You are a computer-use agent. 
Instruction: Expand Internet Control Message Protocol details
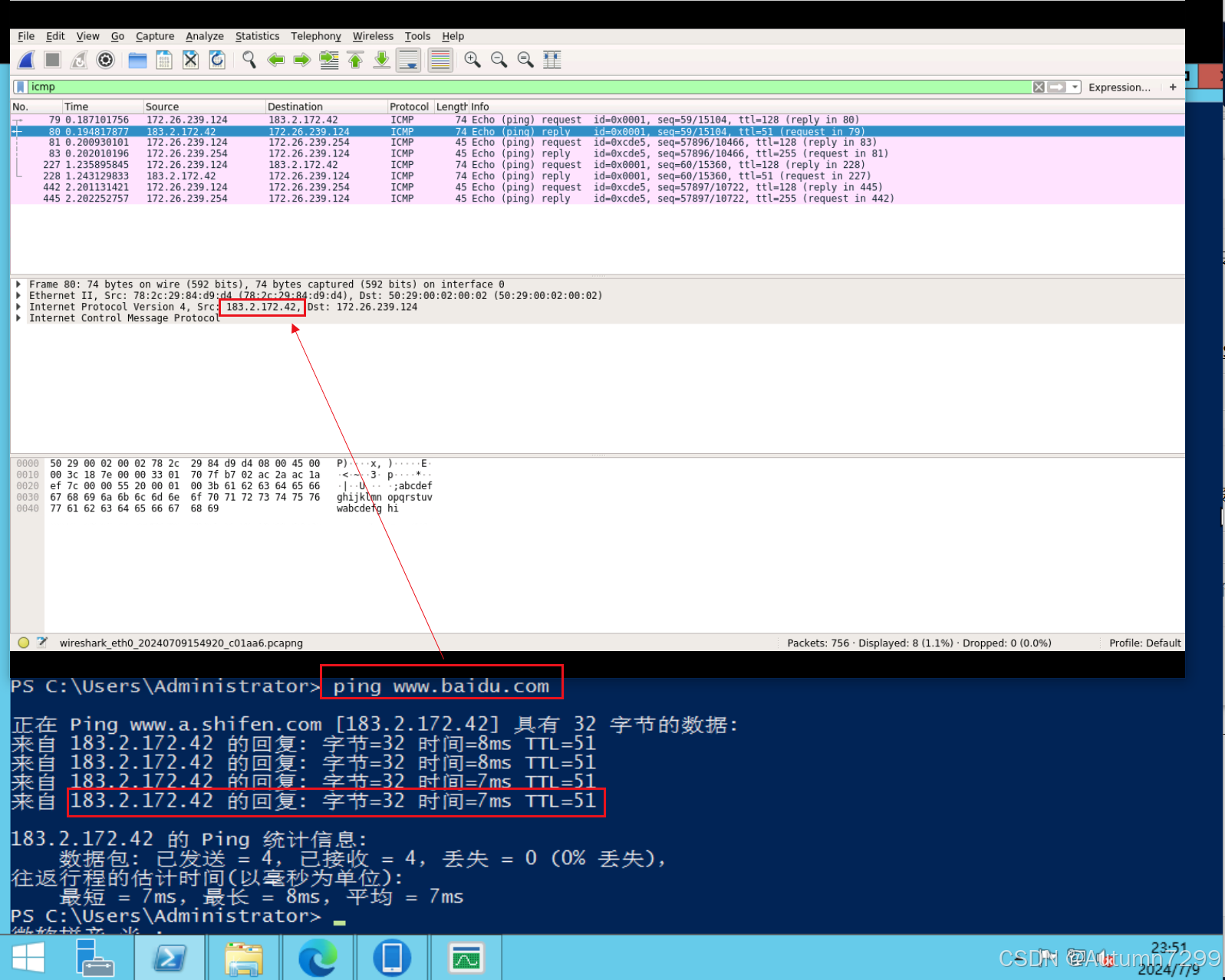[x=18, y=318]
